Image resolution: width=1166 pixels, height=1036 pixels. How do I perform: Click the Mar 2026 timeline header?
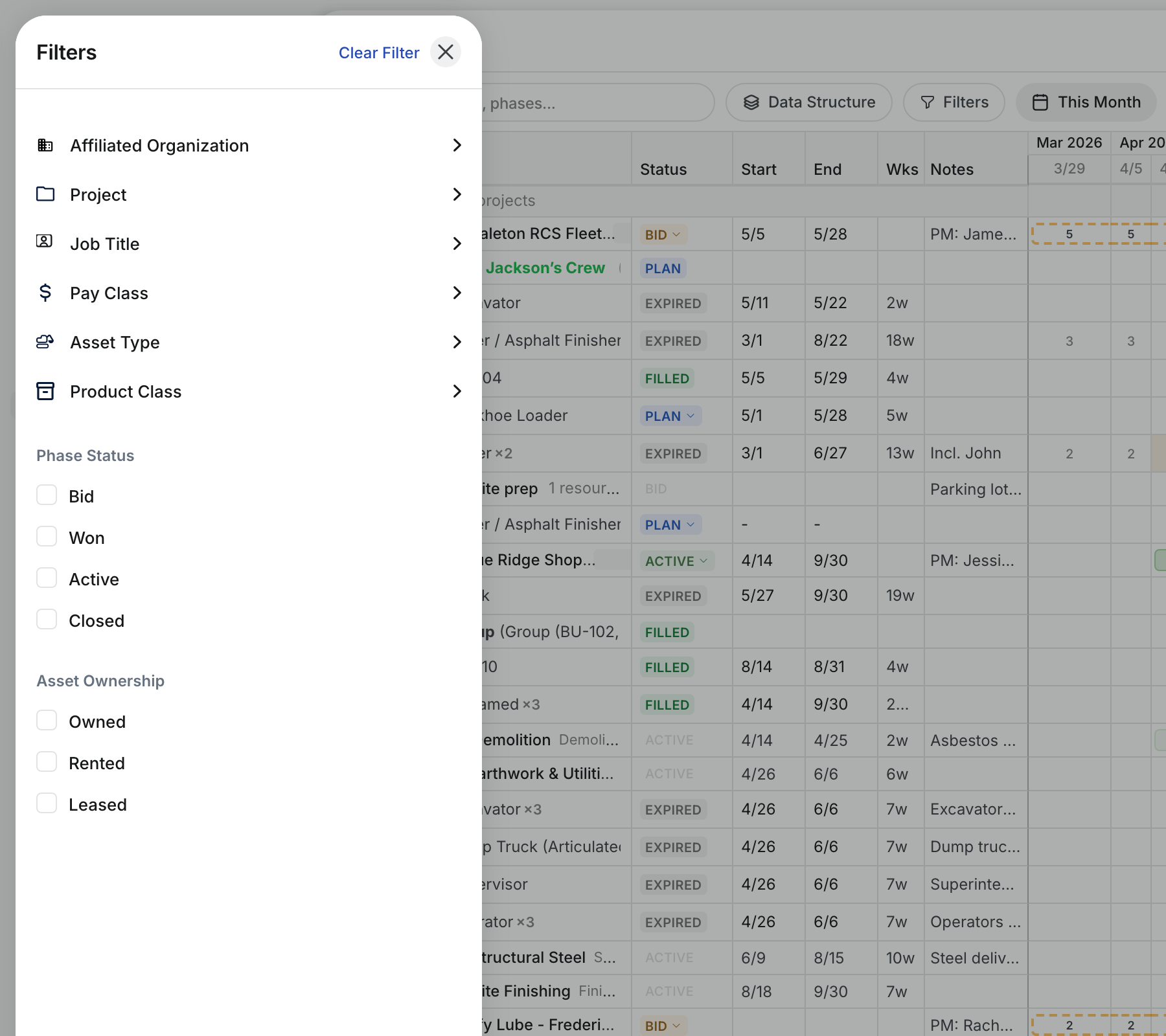click(1069, 142)
